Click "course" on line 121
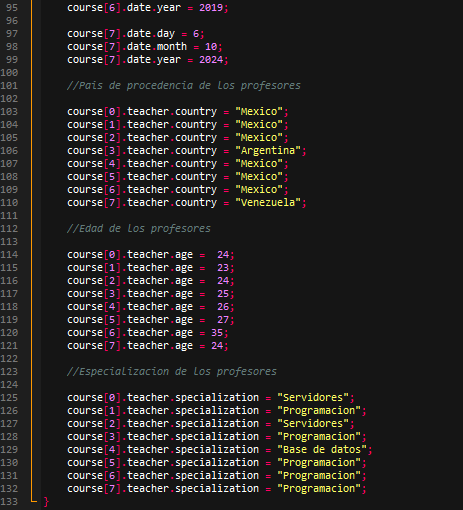The width and height of the screenshot is (463, 510). [x=85, y=346]
